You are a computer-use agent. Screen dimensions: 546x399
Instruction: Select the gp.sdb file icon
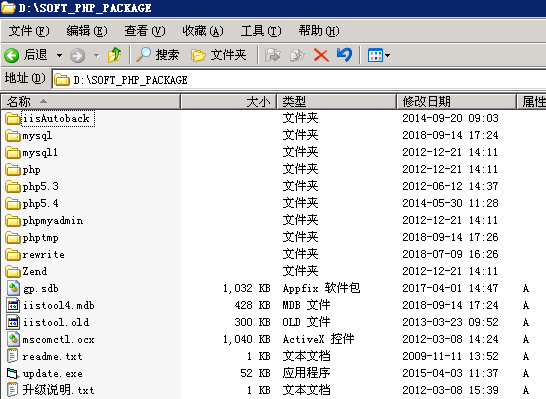13,288
